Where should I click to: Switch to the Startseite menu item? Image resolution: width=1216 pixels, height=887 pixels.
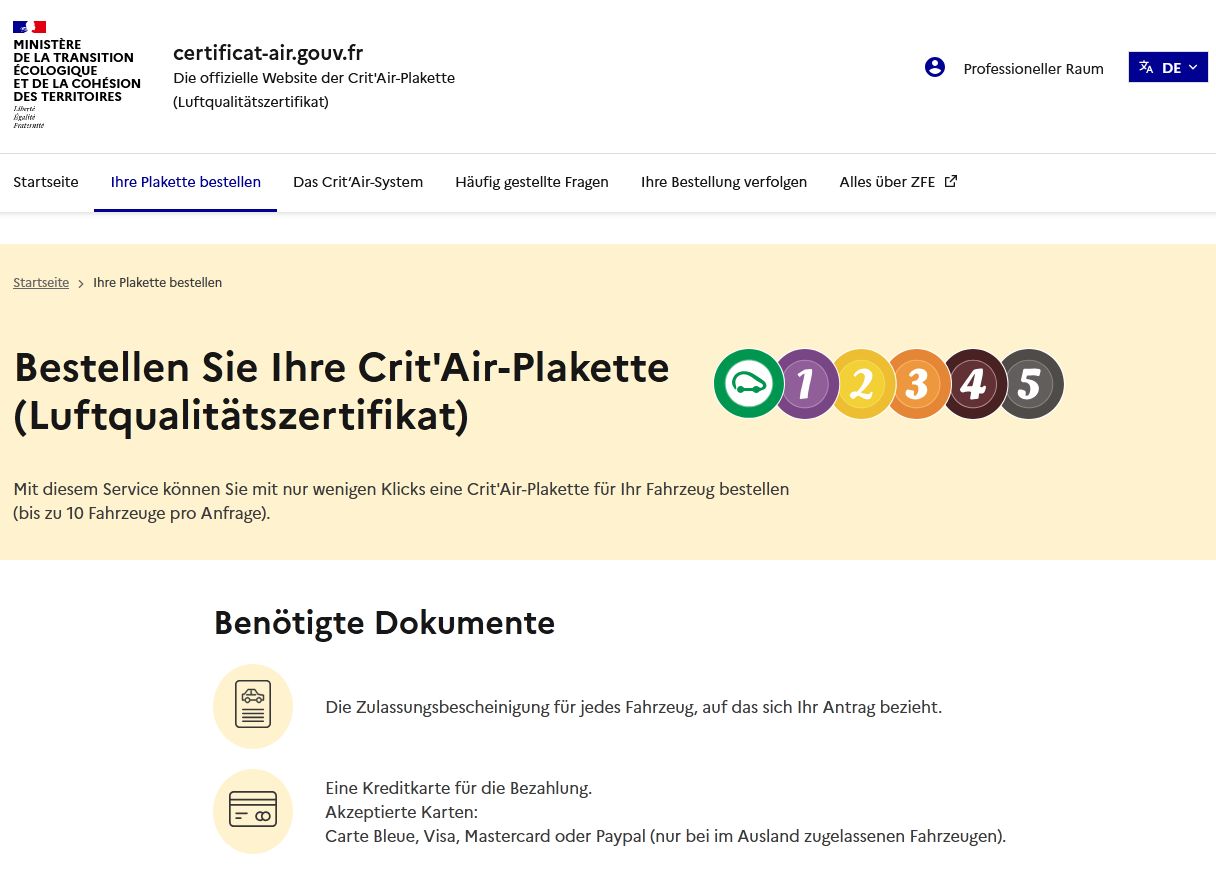coord(45,181)
